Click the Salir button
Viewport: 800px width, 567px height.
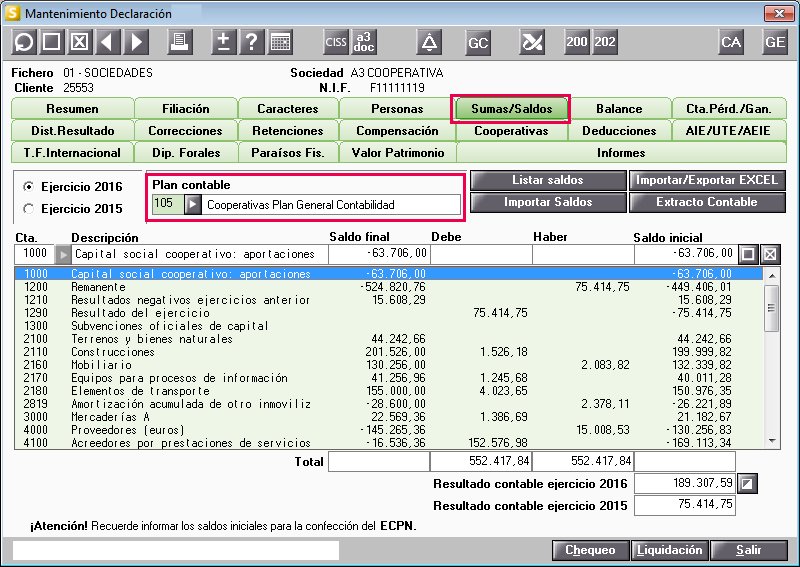748,550
